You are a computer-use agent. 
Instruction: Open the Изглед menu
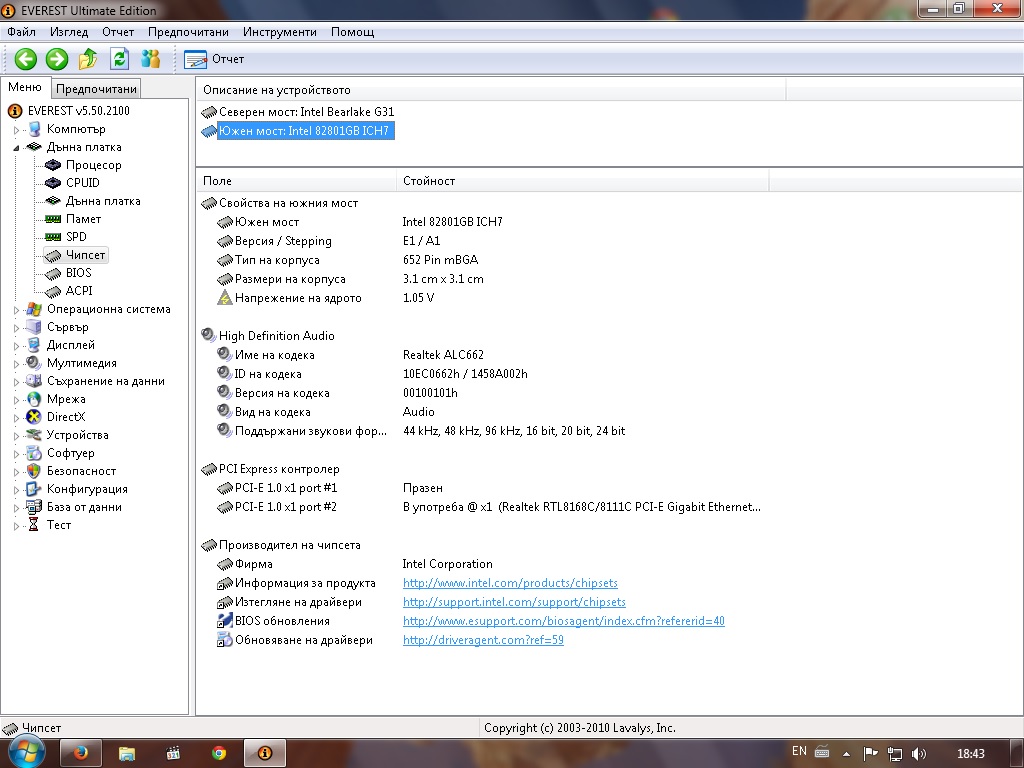(69, 32)
